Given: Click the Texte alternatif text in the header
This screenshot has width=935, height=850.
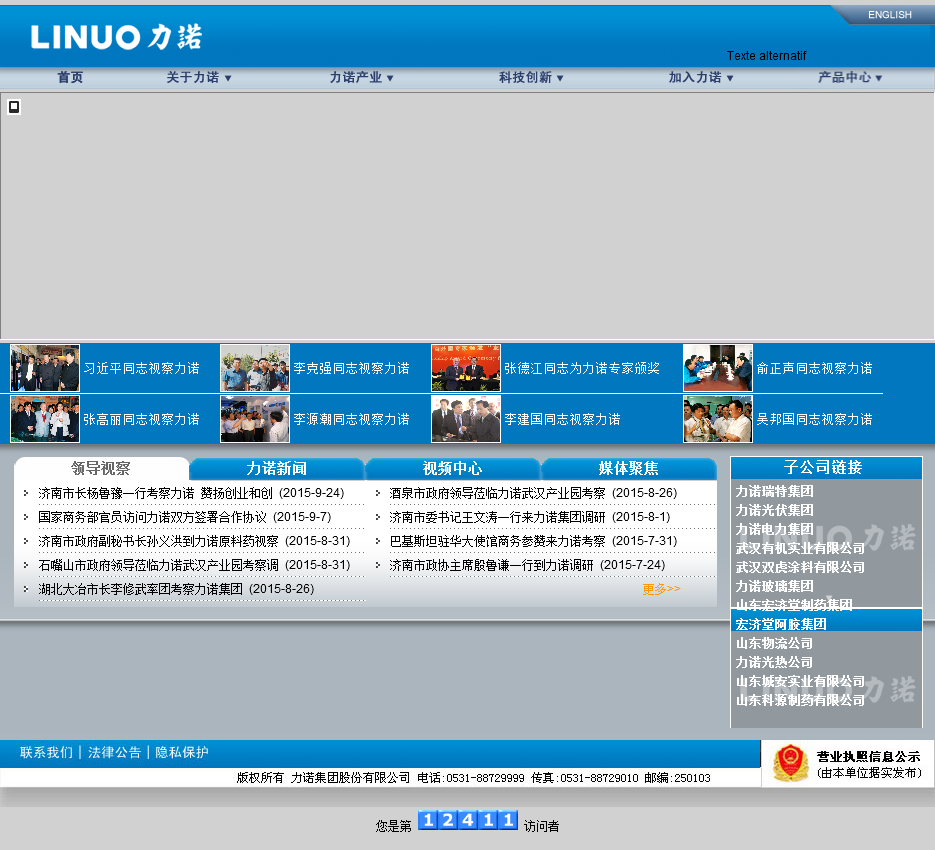Looking at the screenshot, I should click(x=766, y=56).
